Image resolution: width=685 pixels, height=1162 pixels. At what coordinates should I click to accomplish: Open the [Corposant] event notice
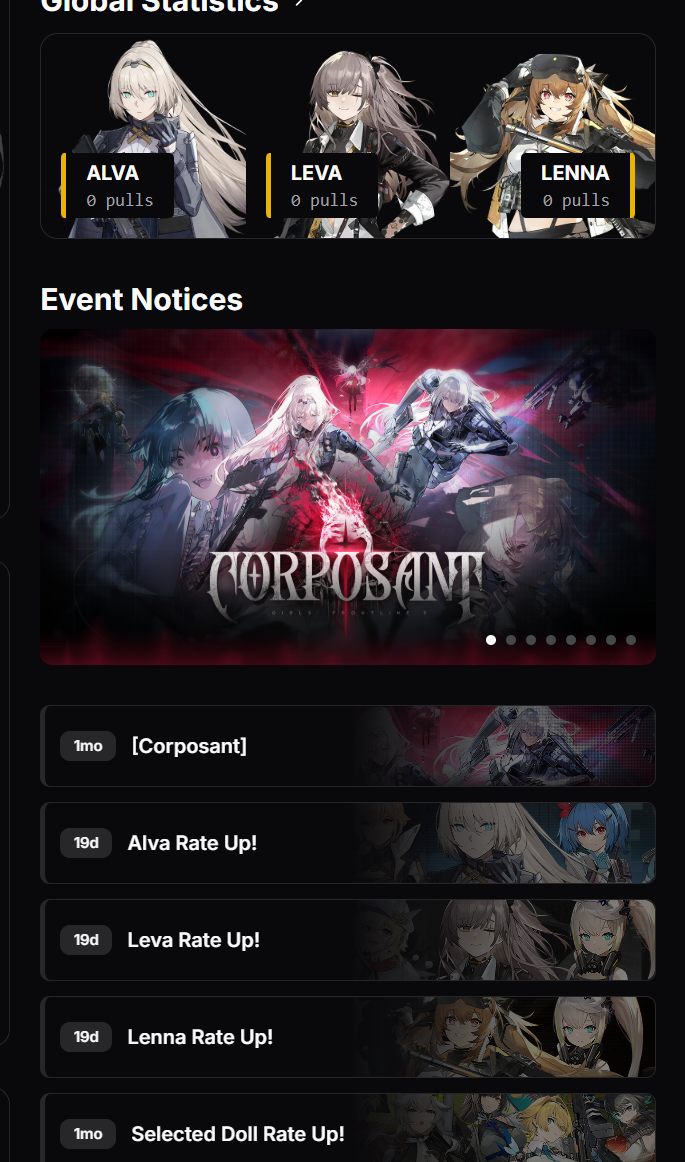pos(348,746)
